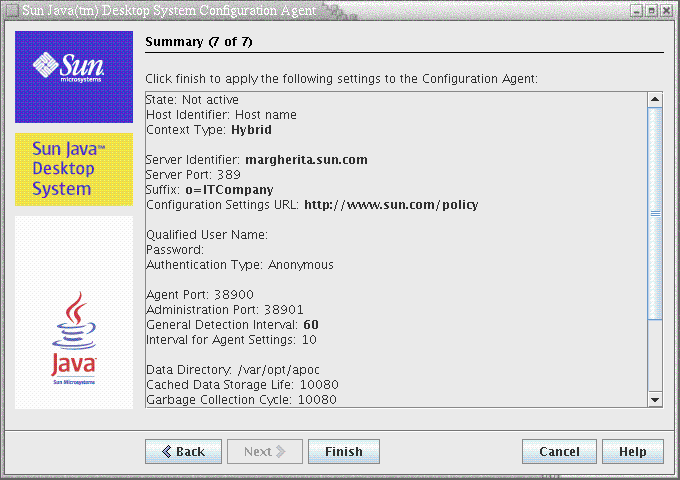
Task: Click the scrollbar up arrow
Action: (655, 100)
